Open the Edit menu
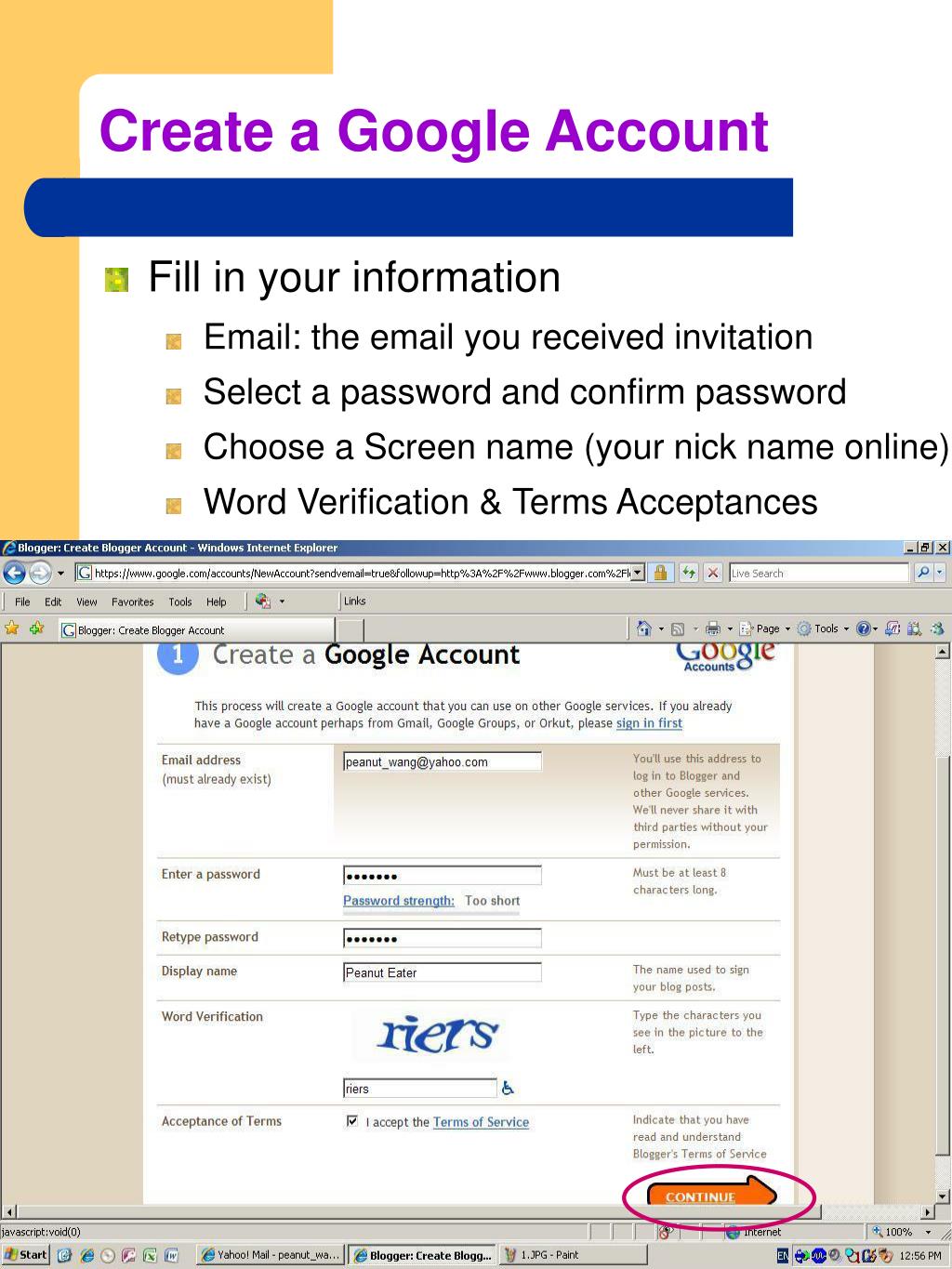Screen dimensions: 952x1269 click(x=53, y=602)
